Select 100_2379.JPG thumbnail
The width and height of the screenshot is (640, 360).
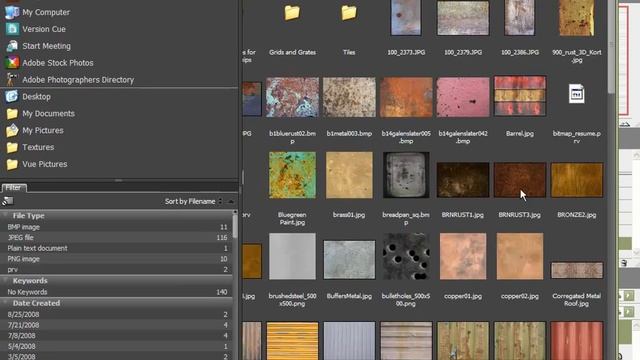click(463, 18)
